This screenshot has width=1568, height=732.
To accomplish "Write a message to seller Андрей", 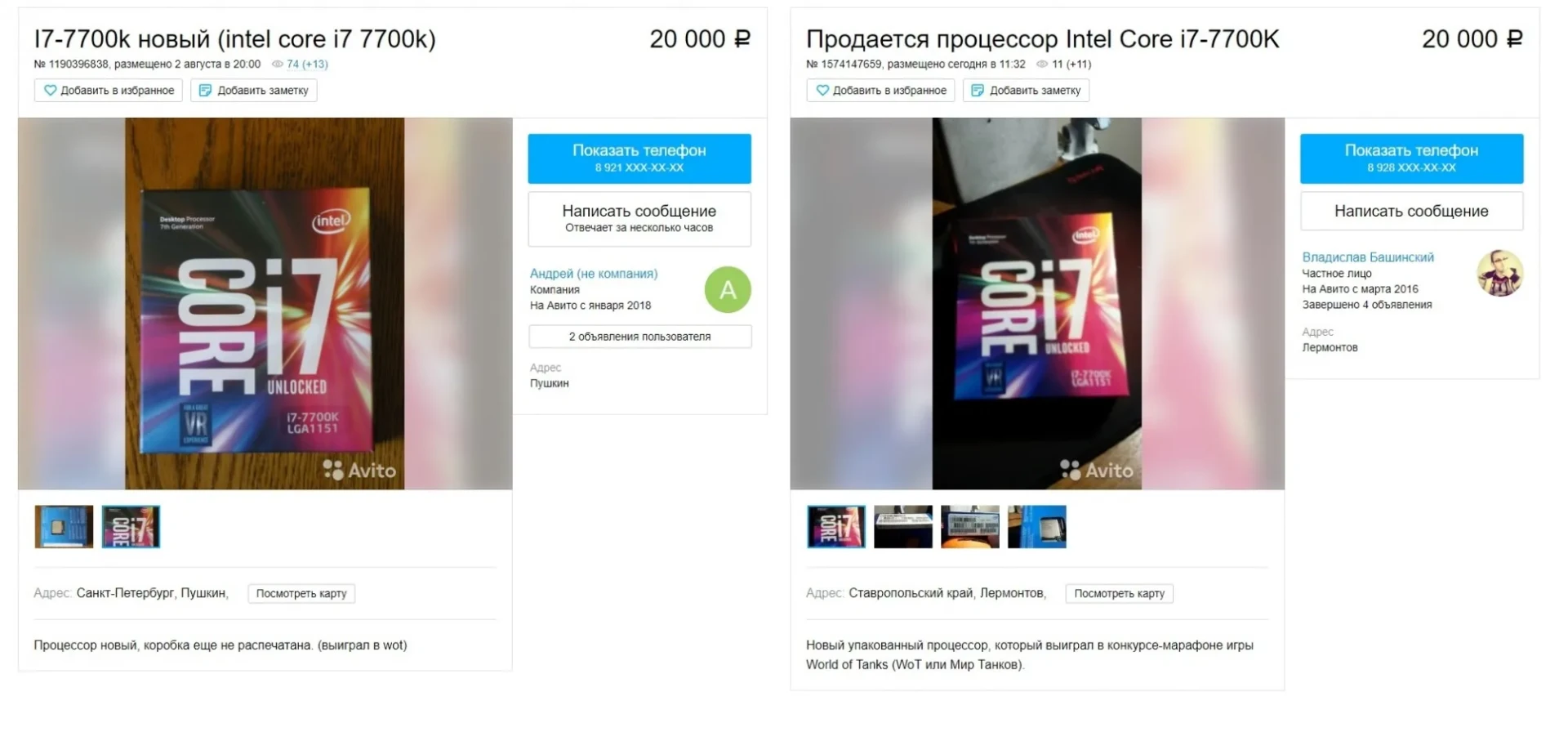I will pos(639,219).
